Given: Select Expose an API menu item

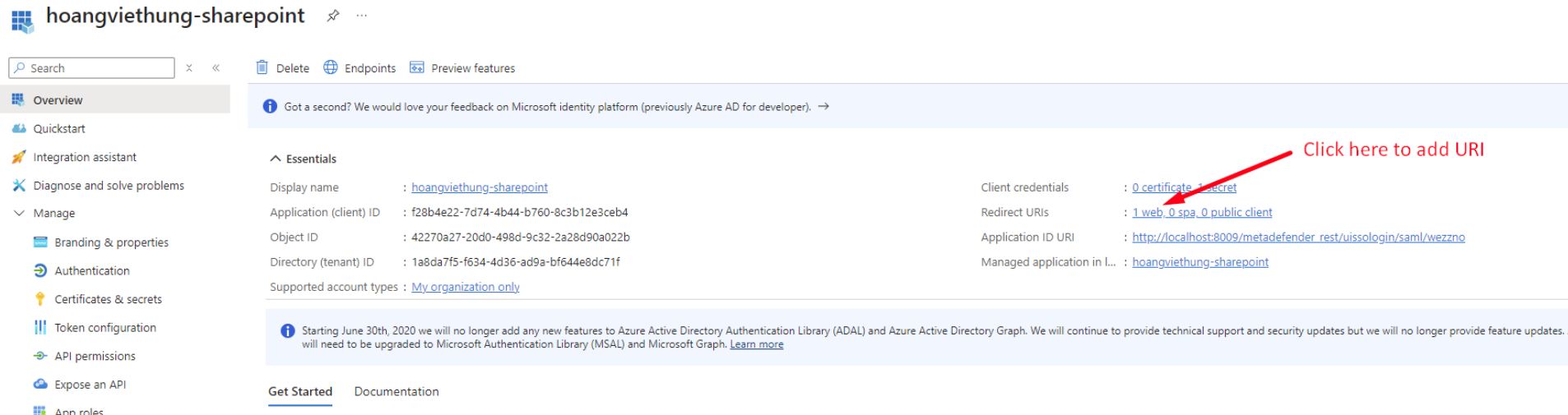Looking at the screenshot, I should pos(90,385).
